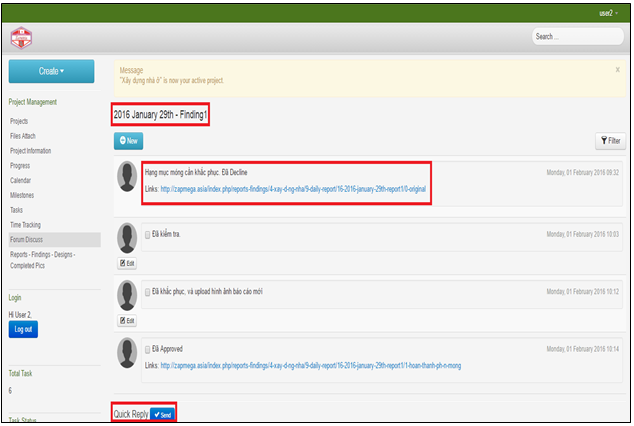Click the avatar beside 'Đã kiểm tra' post

point(128,239)
